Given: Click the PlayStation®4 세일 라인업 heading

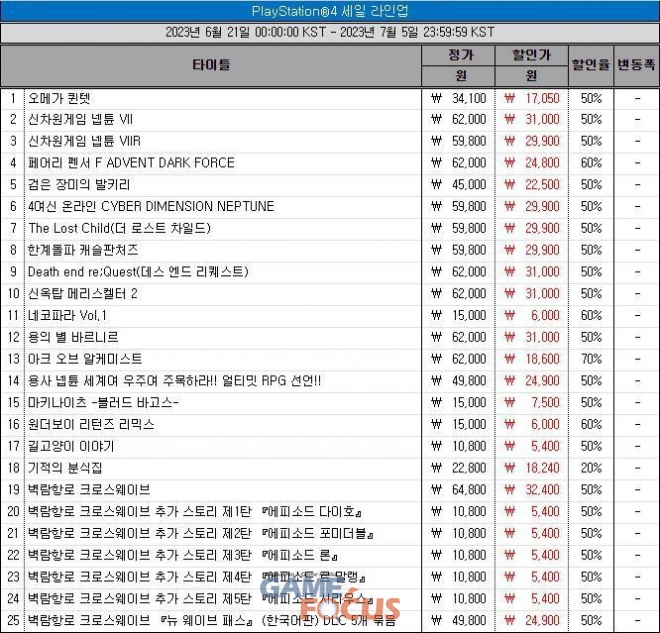Looking at the screenshot, I should (330, 11).
